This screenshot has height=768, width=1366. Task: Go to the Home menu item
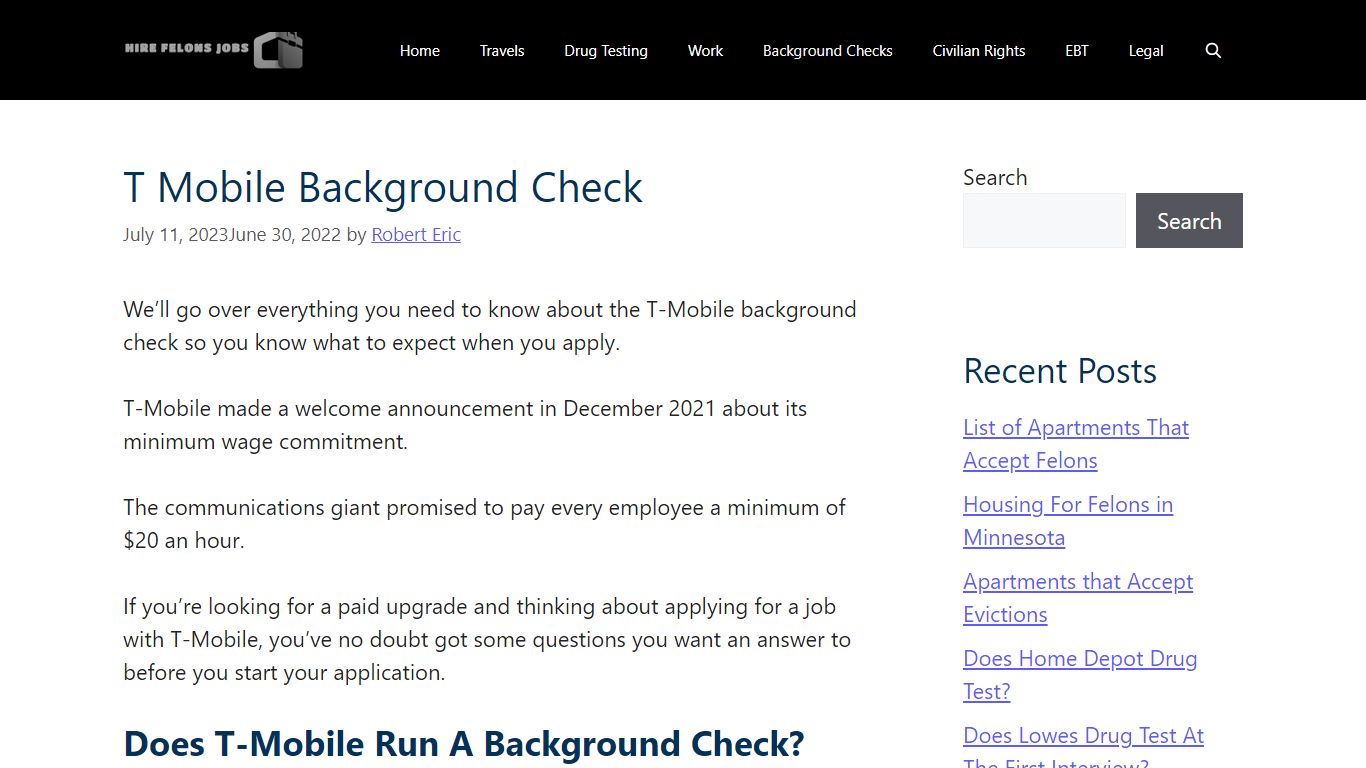(x=420, y=50)
